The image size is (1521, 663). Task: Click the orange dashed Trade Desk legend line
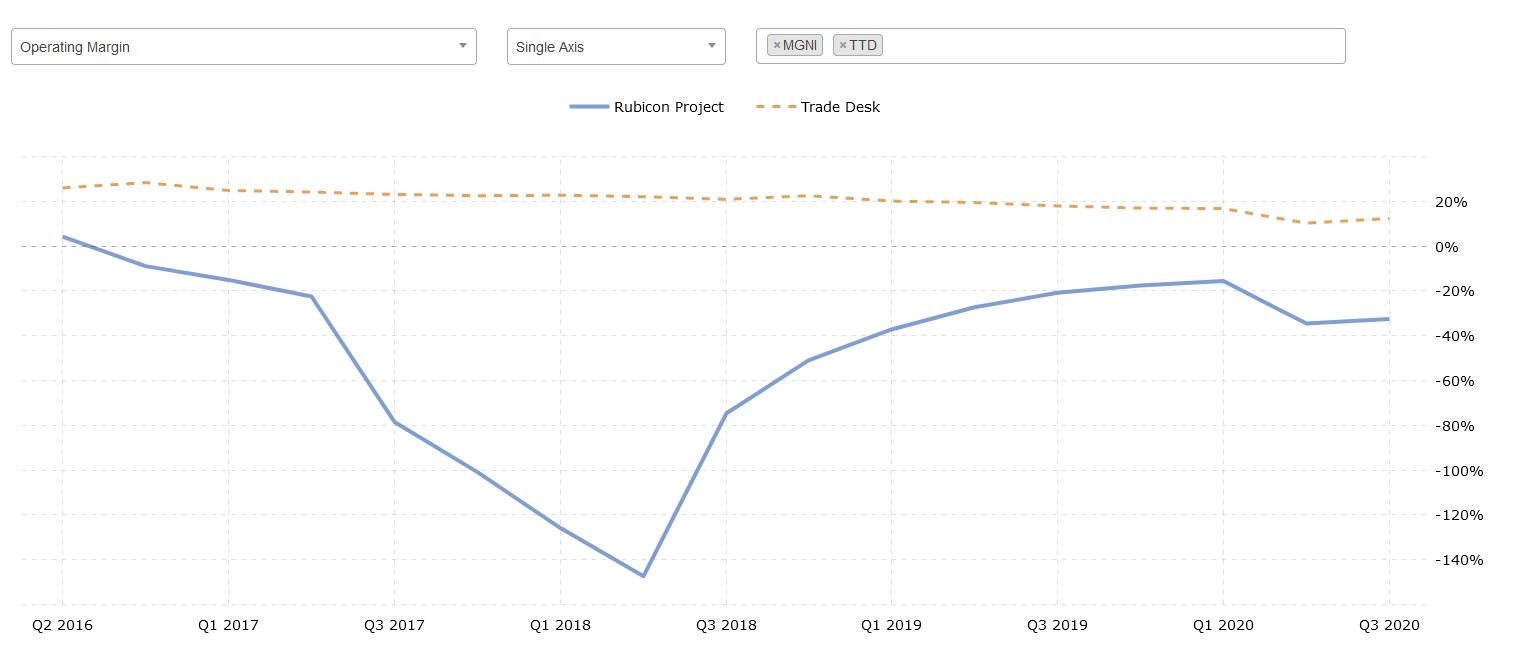[x=776, y=107]
